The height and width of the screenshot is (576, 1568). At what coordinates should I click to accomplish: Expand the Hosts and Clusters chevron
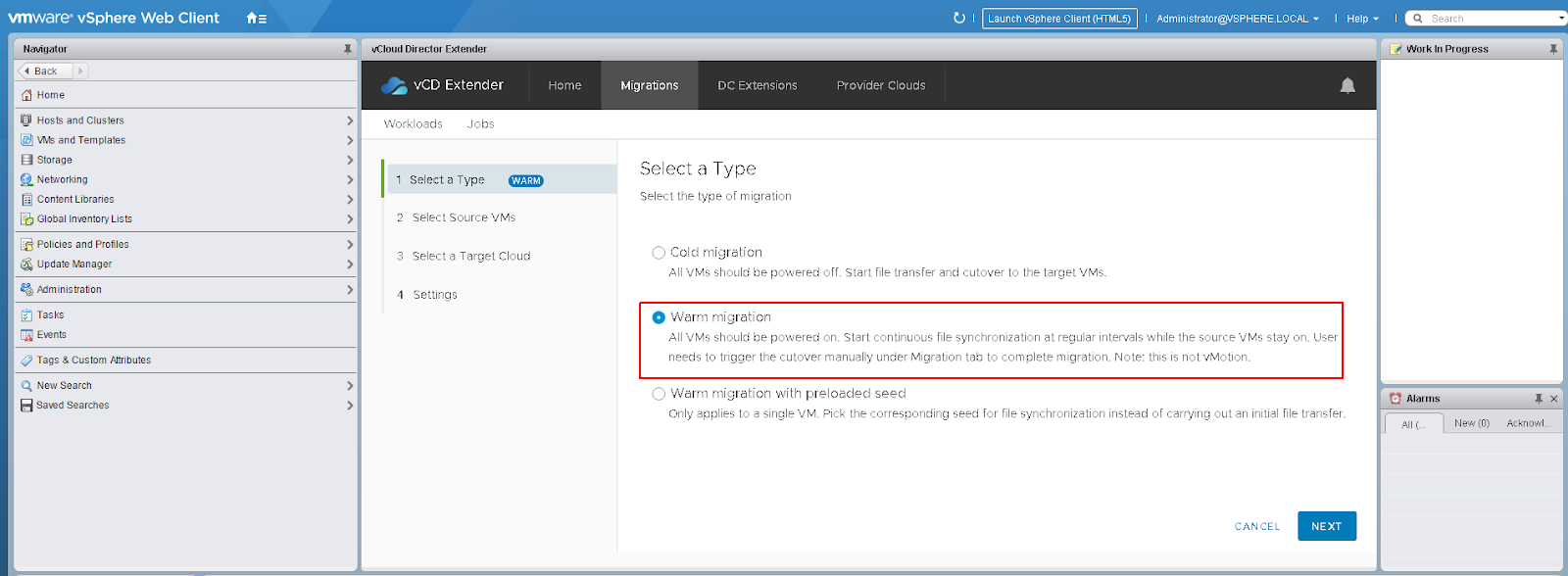[x=350, y=120]
